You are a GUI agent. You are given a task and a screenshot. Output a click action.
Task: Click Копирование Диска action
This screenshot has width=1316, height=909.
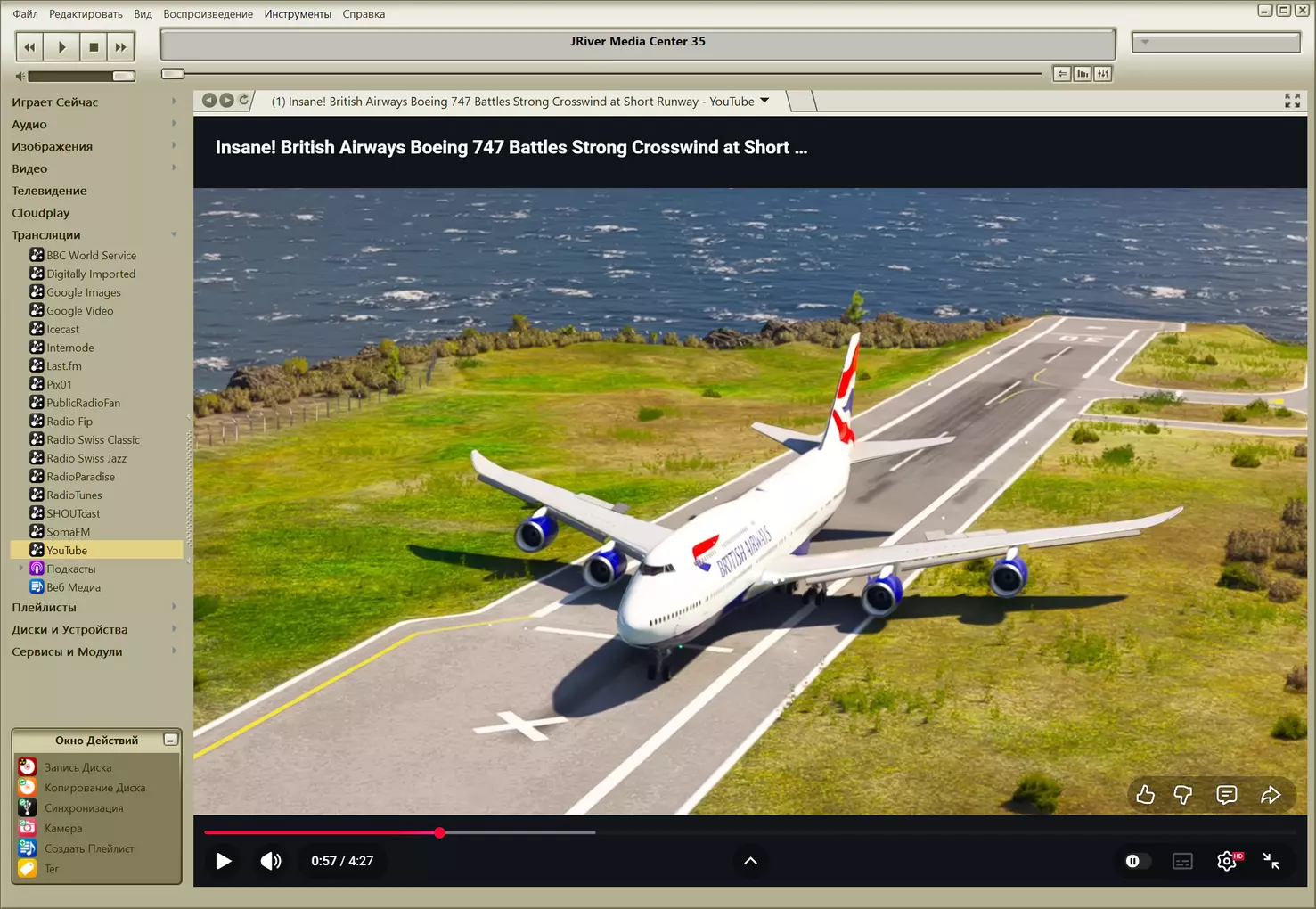(94, 788)
